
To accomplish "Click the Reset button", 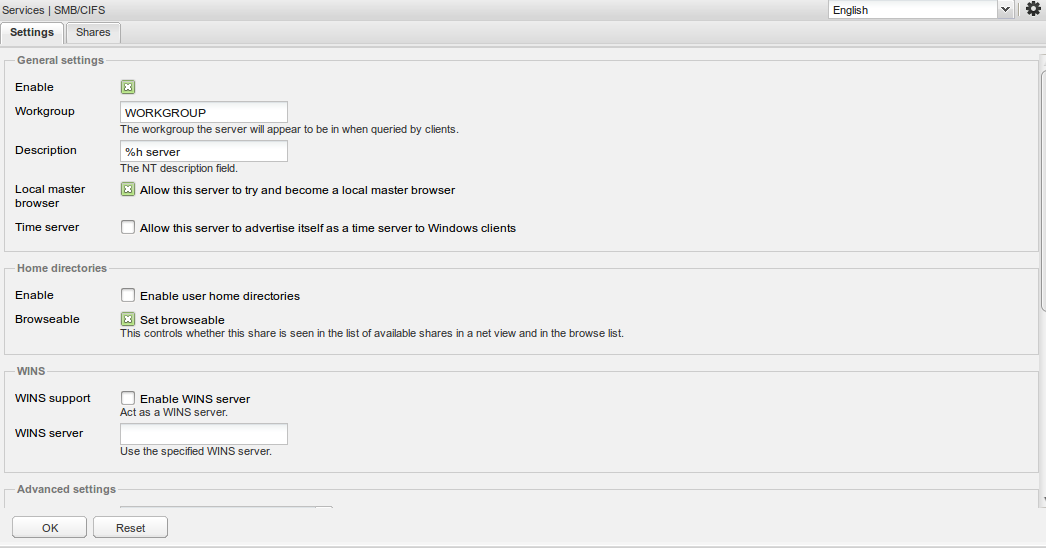I will click(130, 527).
